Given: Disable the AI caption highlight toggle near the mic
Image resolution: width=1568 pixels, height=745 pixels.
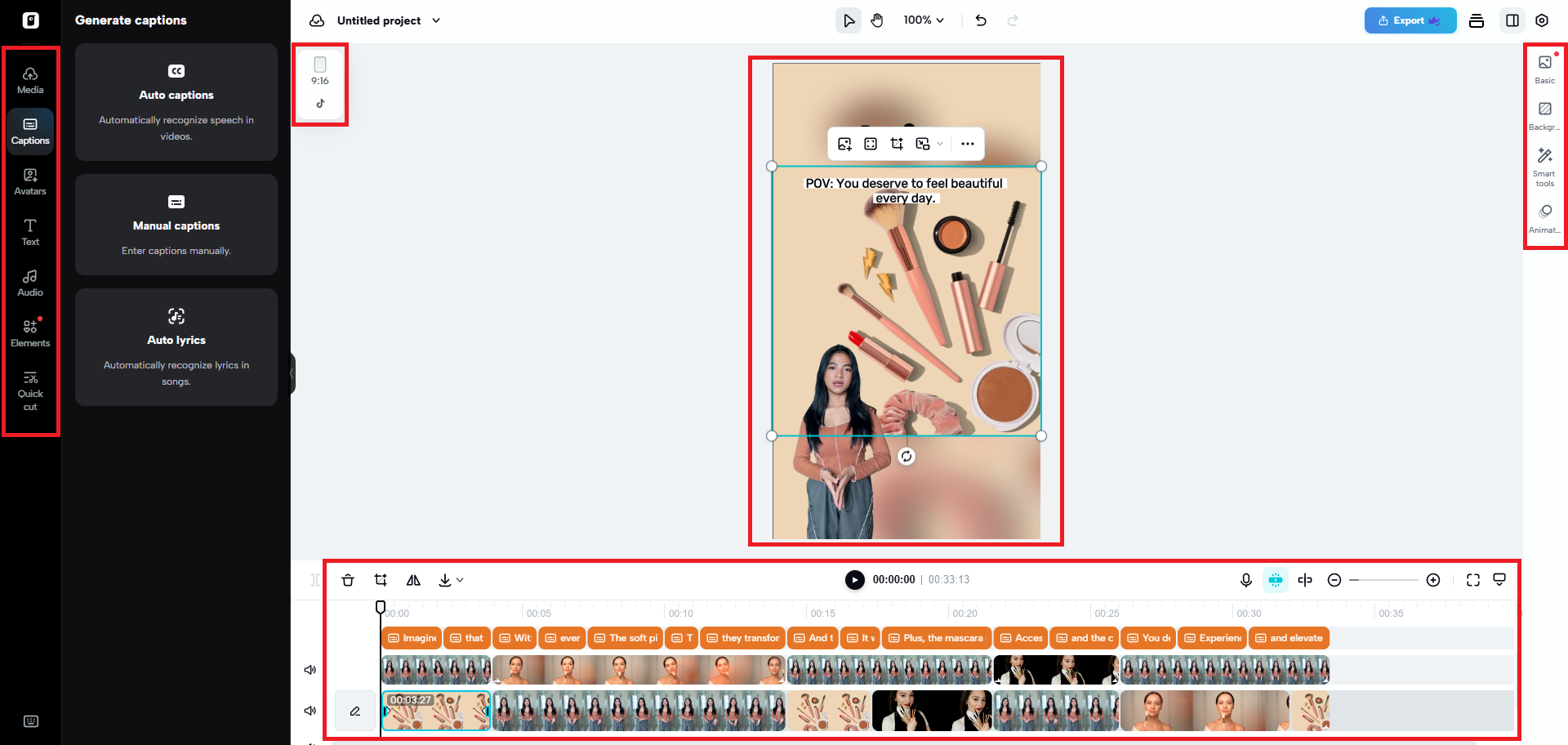Looking at the screenshot, I should (1275, 579).
